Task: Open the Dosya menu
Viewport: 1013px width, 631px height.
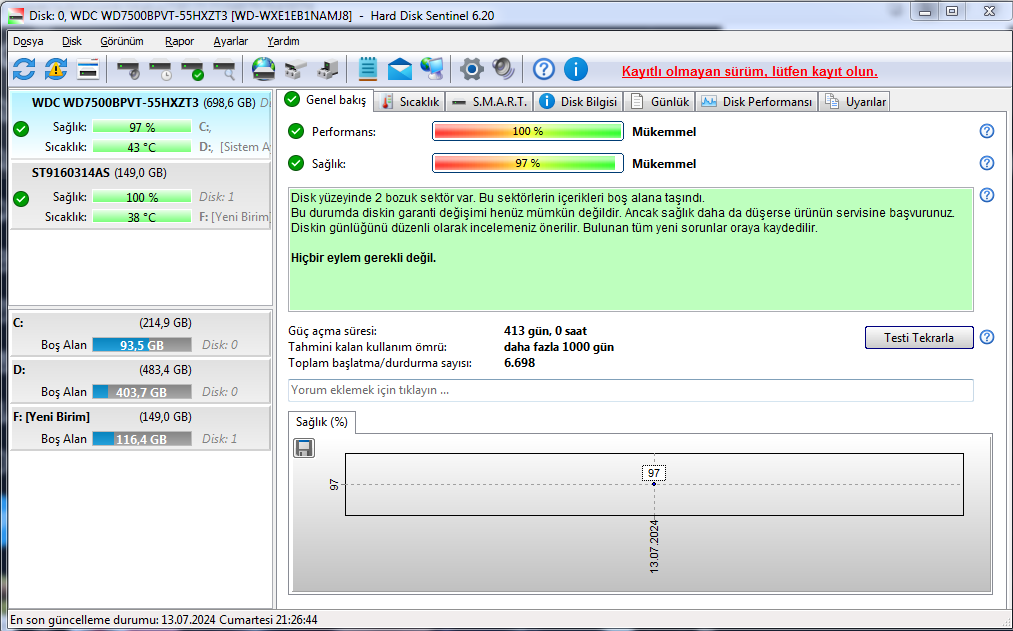Action: point(28,41)
